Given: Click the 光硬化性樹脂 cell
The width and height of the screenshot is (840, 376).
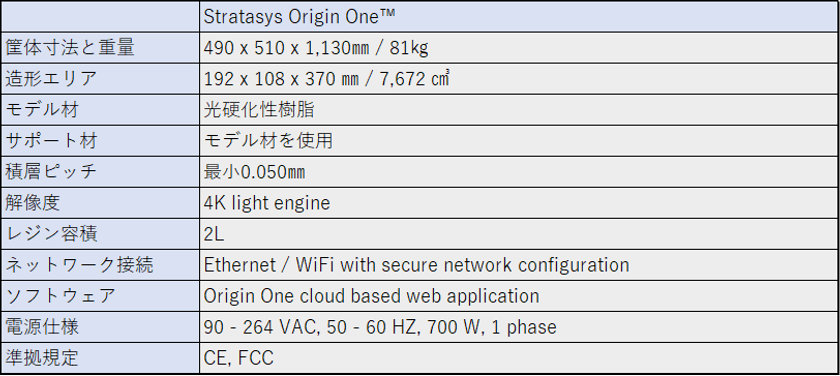Looking at the screenshot, I should [x=519, y=110].
